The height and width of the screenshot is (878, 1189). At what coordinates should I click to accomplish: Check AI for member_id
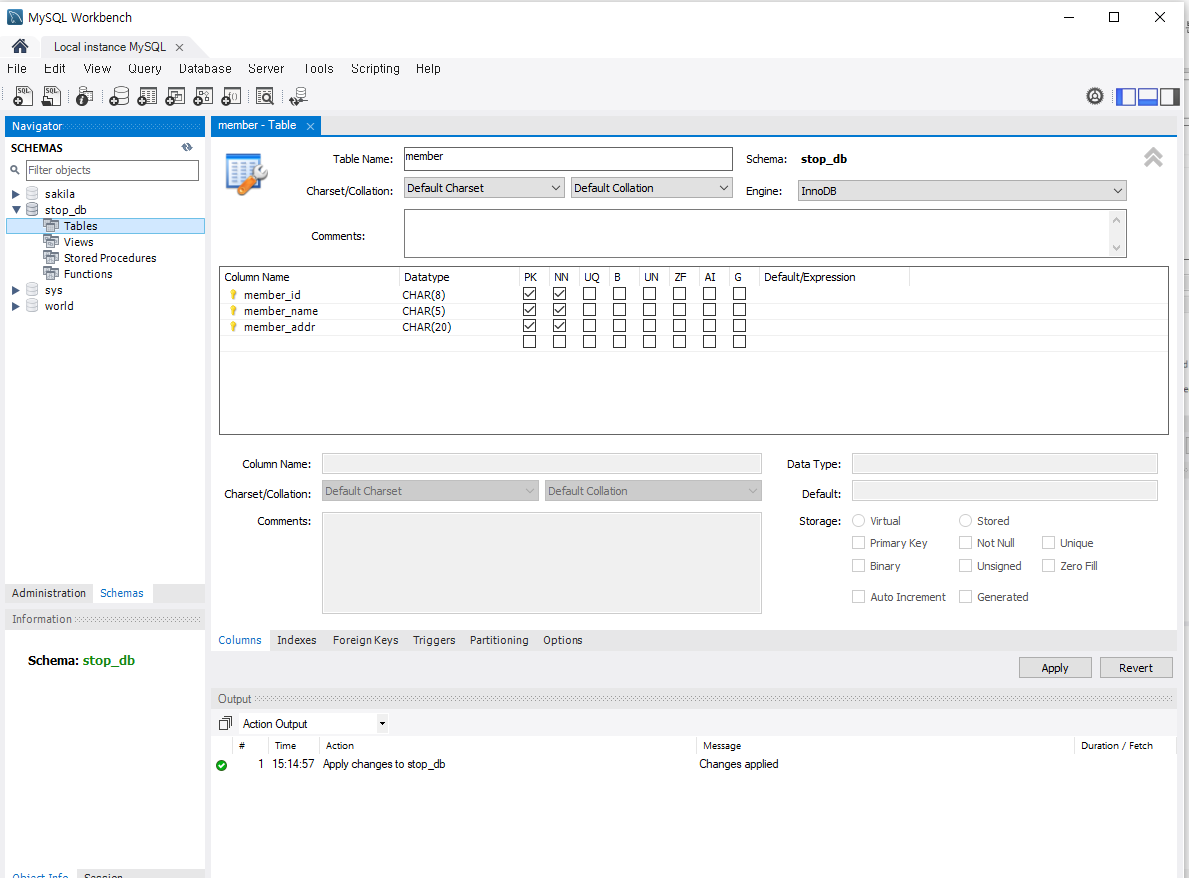pos(709,293)
